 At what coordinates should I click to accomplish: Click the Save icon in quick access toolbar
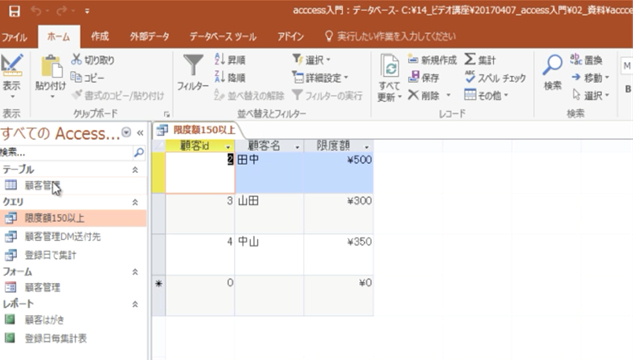coord(14,11)
